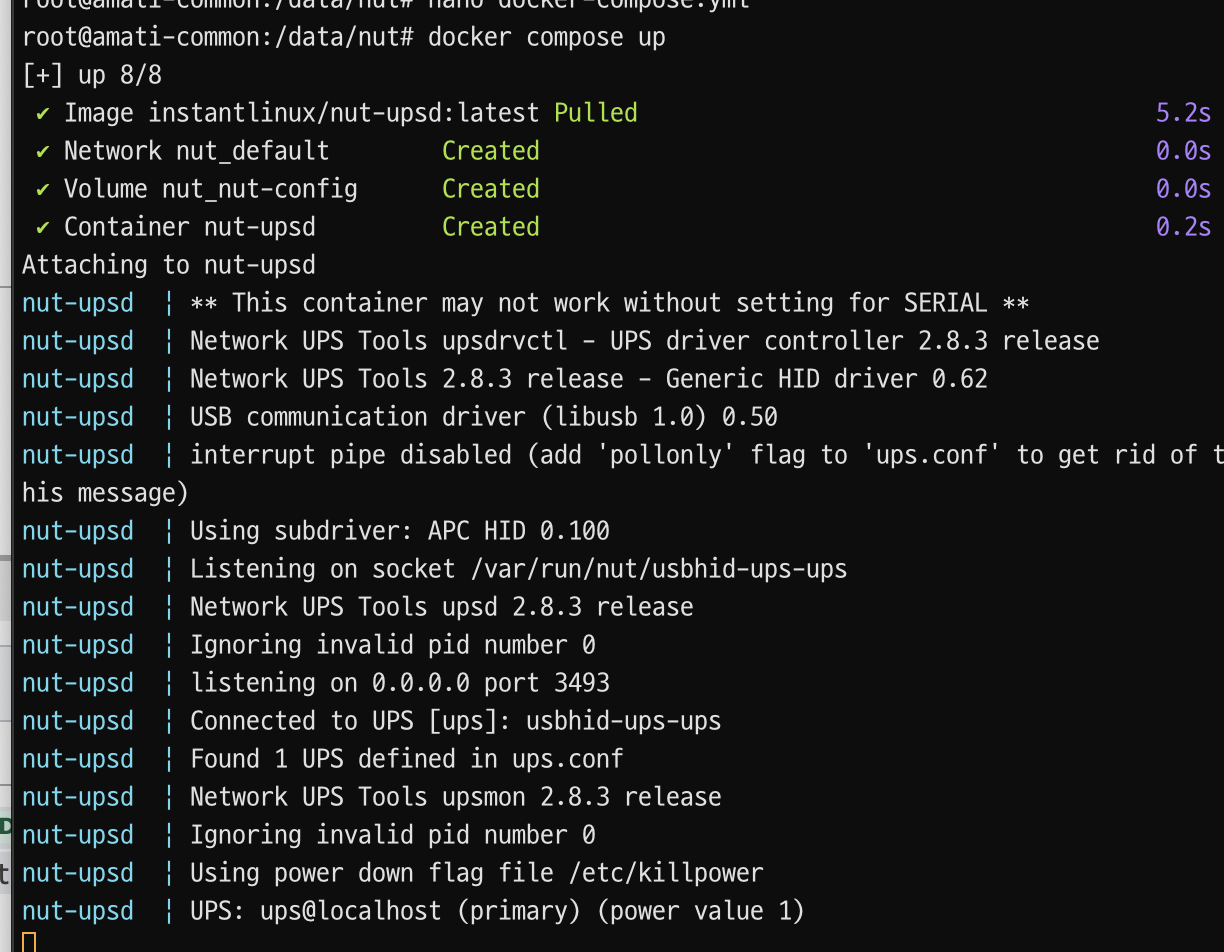Click the "Using subdriver: APC HID 0.100" line
The width and height of the screenshot is (1224, 952).
click(399, 531)
